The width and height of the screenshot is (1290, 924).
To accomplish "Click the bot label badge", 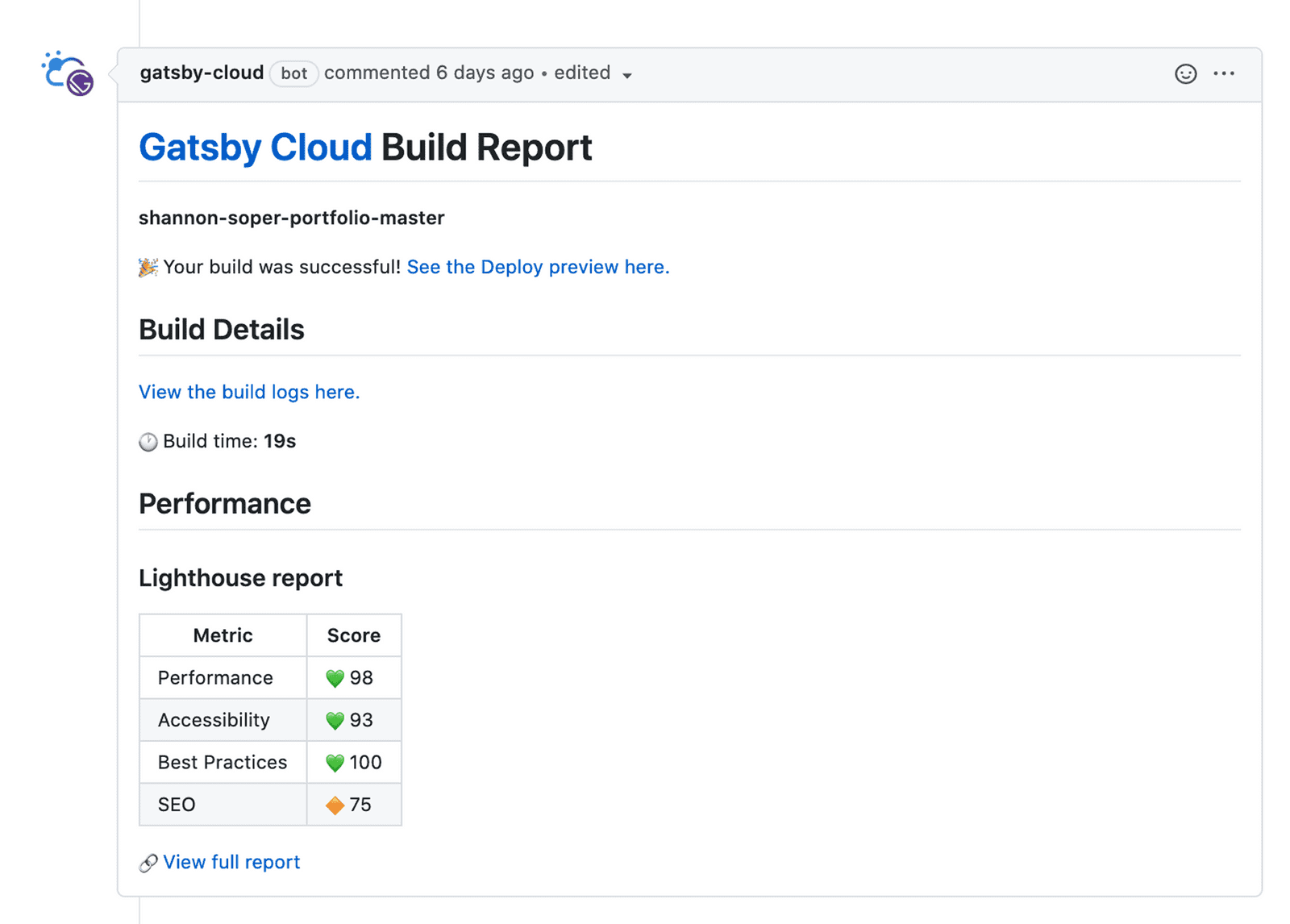I will [x=293, y=73].
